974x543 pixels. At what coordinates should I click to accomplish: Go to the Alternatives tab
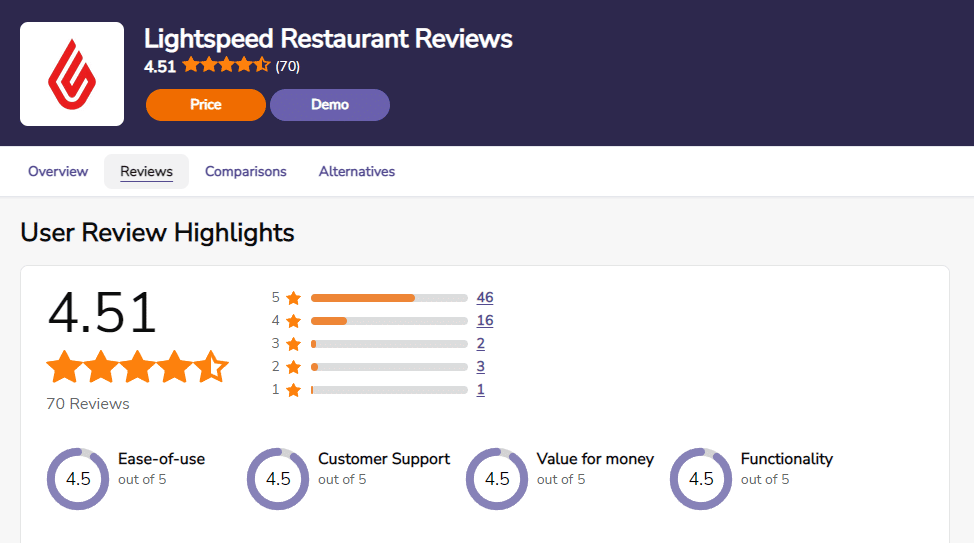pyautogui.click(x=357, y=171)
